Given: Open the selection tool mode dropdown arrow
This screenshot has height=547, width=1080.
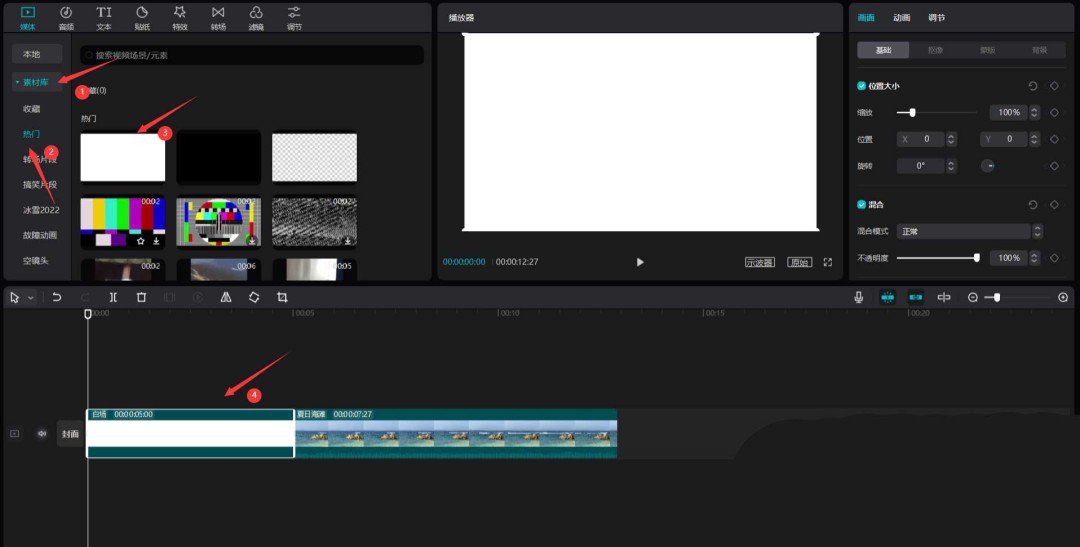Looking at the screenshot, I should [x=31, y=298].
